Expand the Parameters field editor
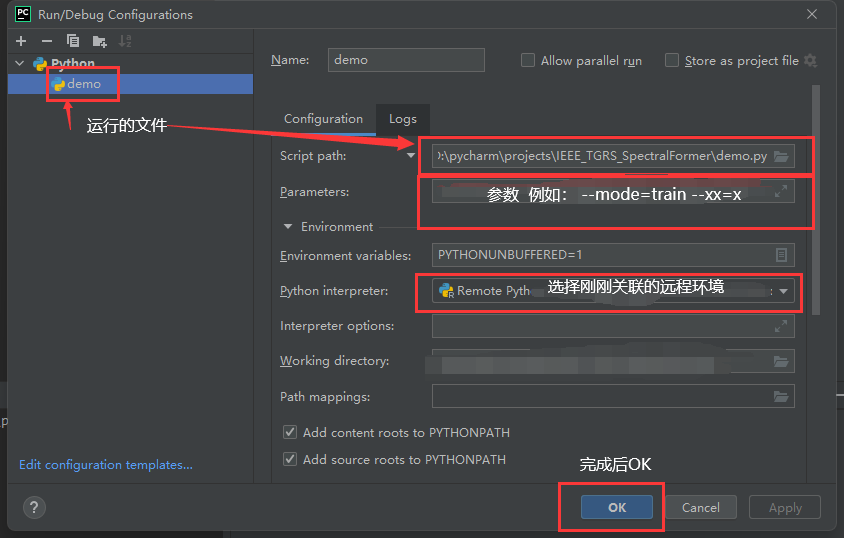844x538 pixels. pyautogui.click(x=781, y=191)
